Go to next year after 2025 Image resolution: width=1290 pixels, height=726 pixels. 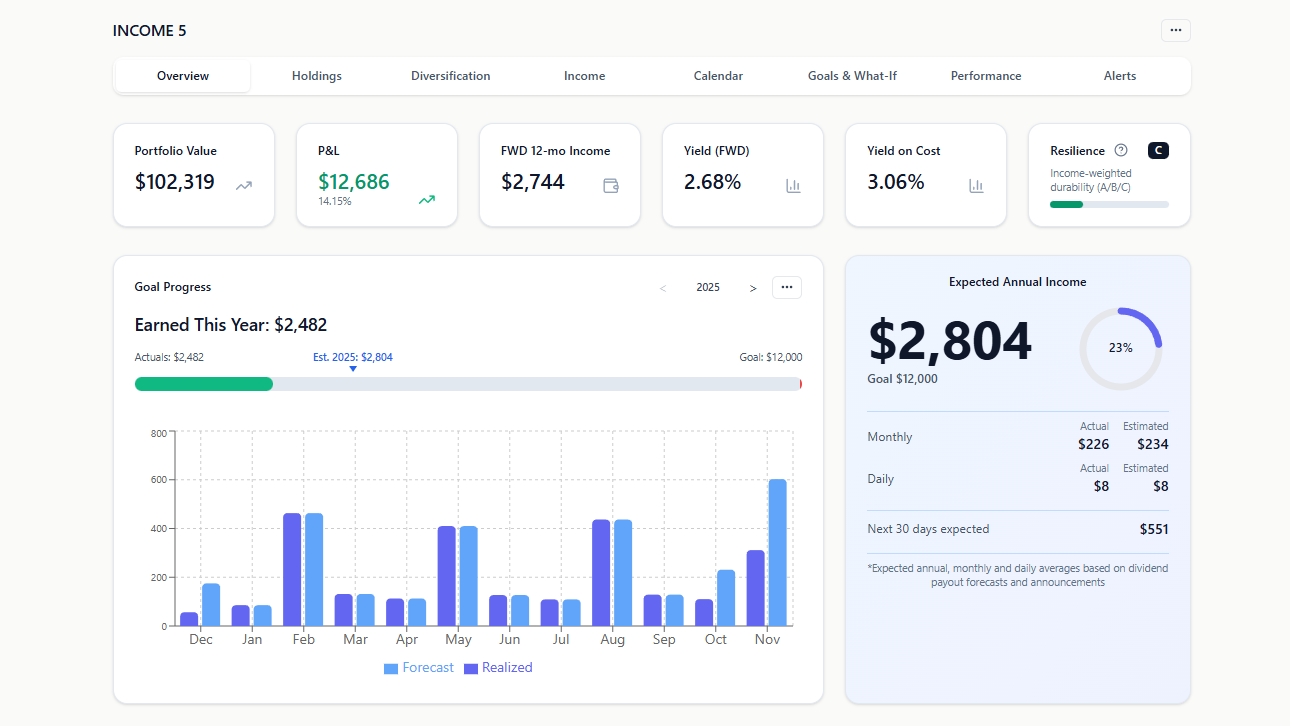(753, 288)
